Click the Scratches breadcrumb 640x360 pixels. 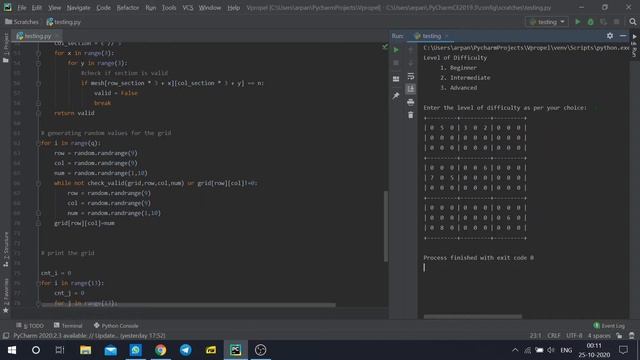pos(22,22)
